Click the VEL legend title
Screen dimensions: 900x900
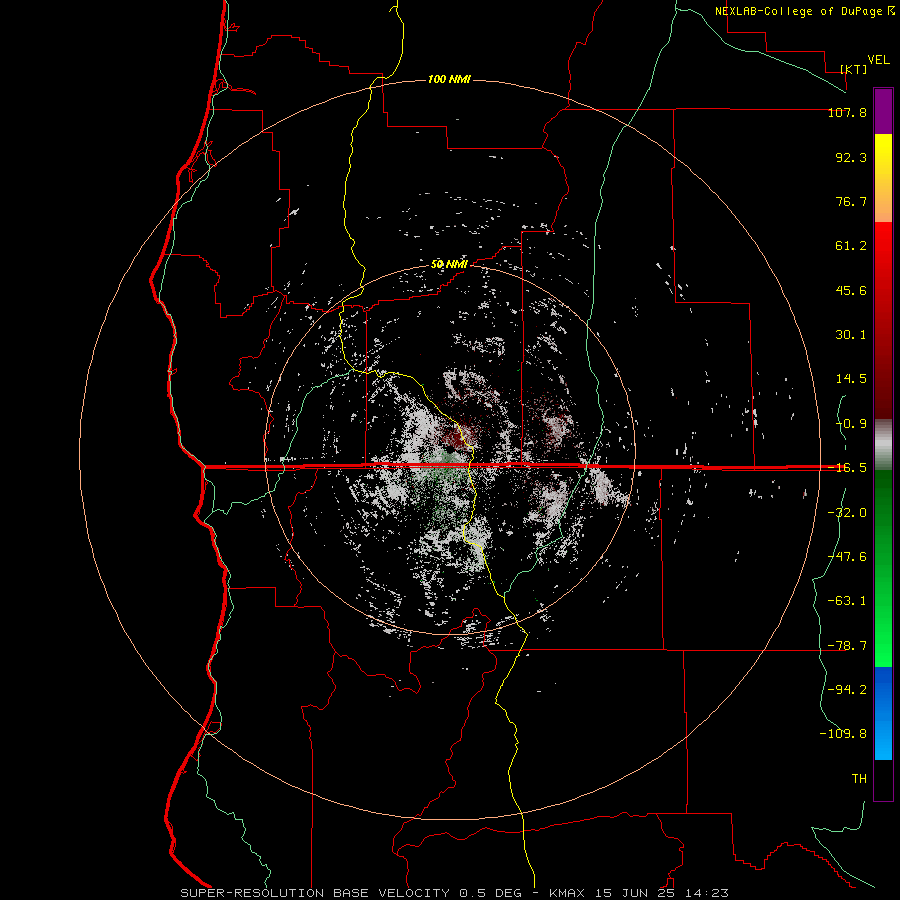point(878,60)
